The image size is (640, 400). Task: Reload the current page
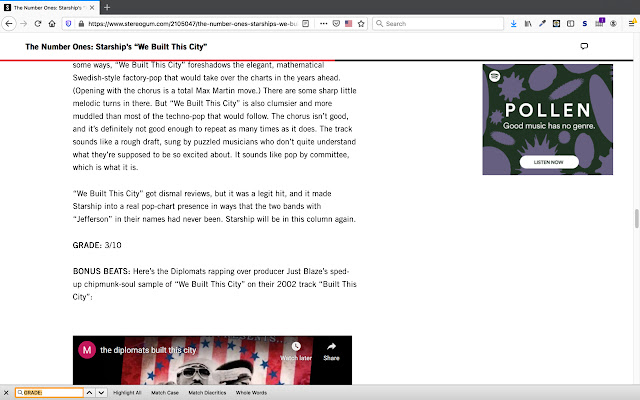[38, 24]
